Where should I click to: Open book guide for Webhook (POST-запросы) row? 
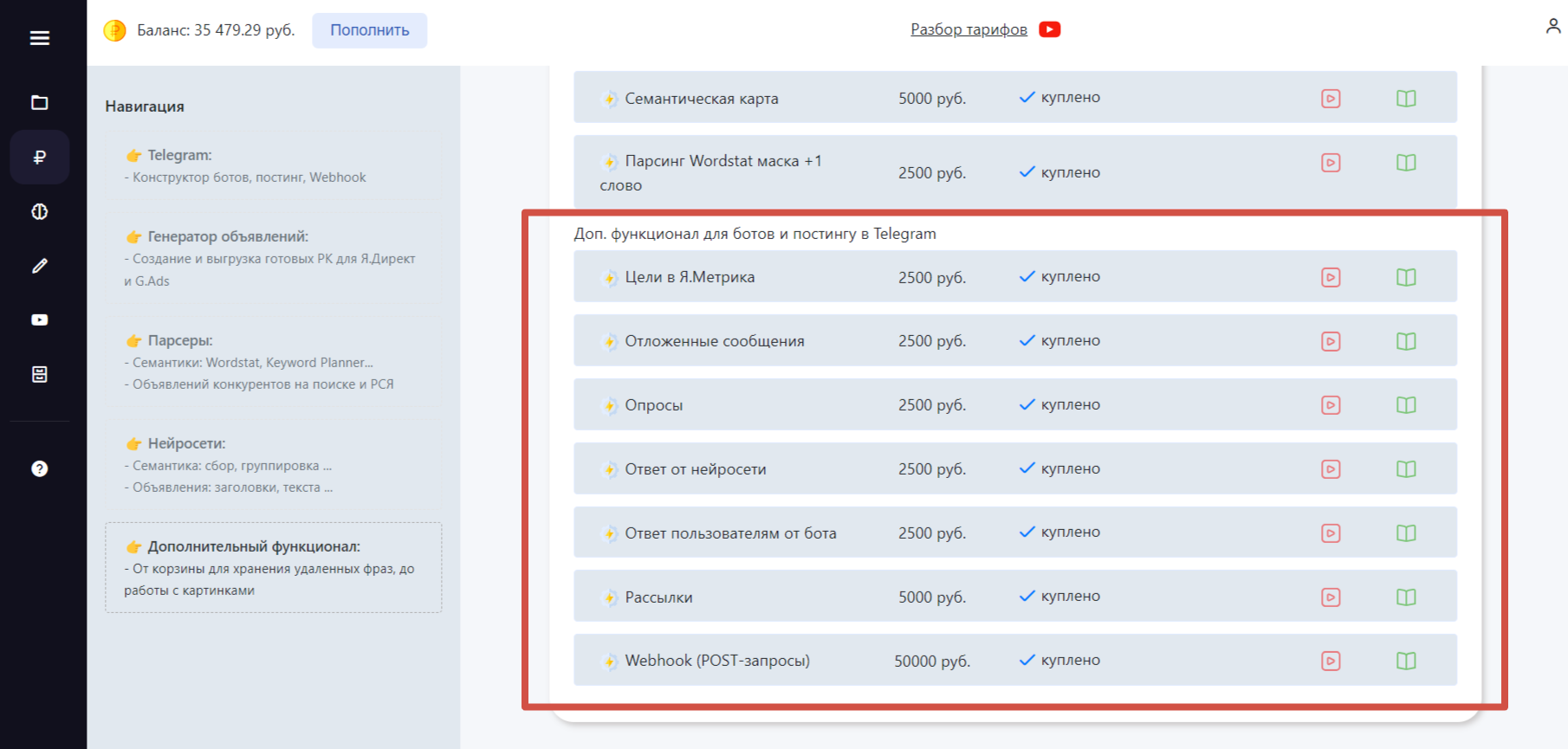point(1406,661)
